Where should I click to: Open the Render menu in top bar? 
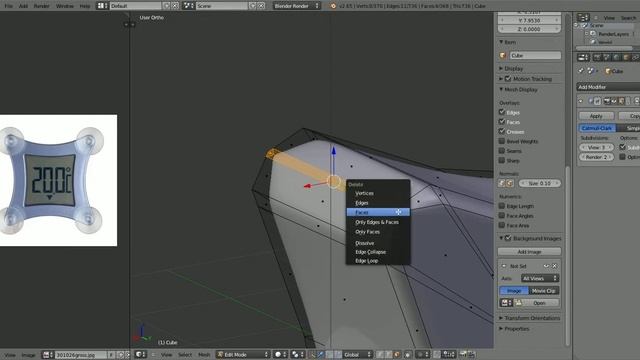point(41,6)
